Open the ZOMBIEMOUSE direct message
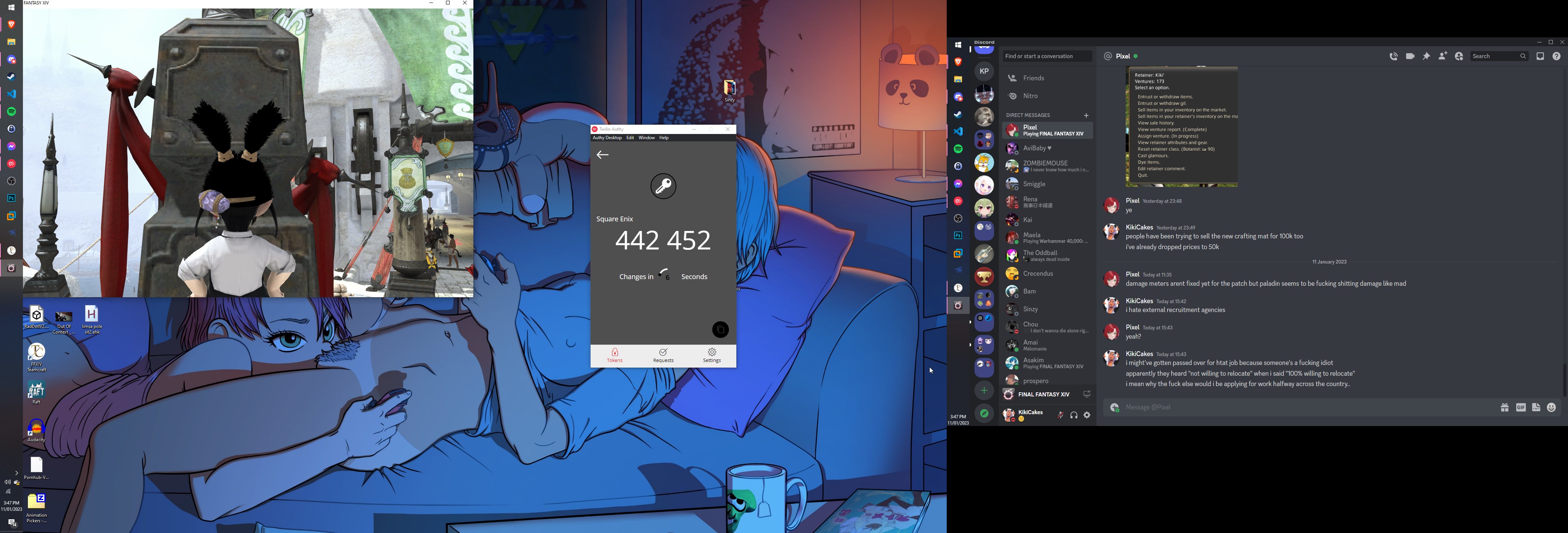 (x=1047, y=166)
